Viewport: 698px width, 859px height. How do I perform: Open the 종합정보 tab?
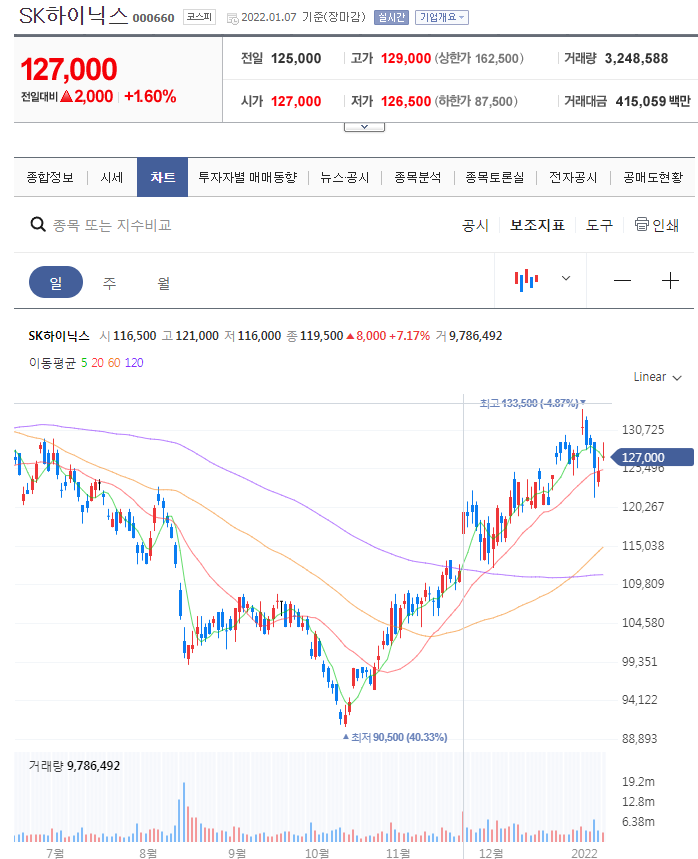[50, 177]
